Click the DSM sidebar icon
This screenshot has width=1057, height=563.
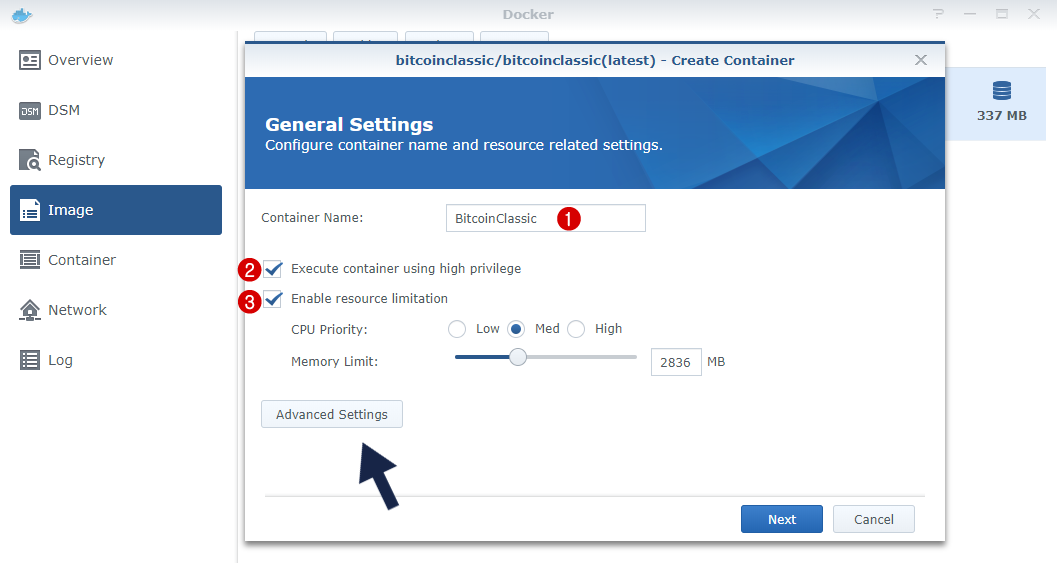pyautogui.click(x=30, y=111)
